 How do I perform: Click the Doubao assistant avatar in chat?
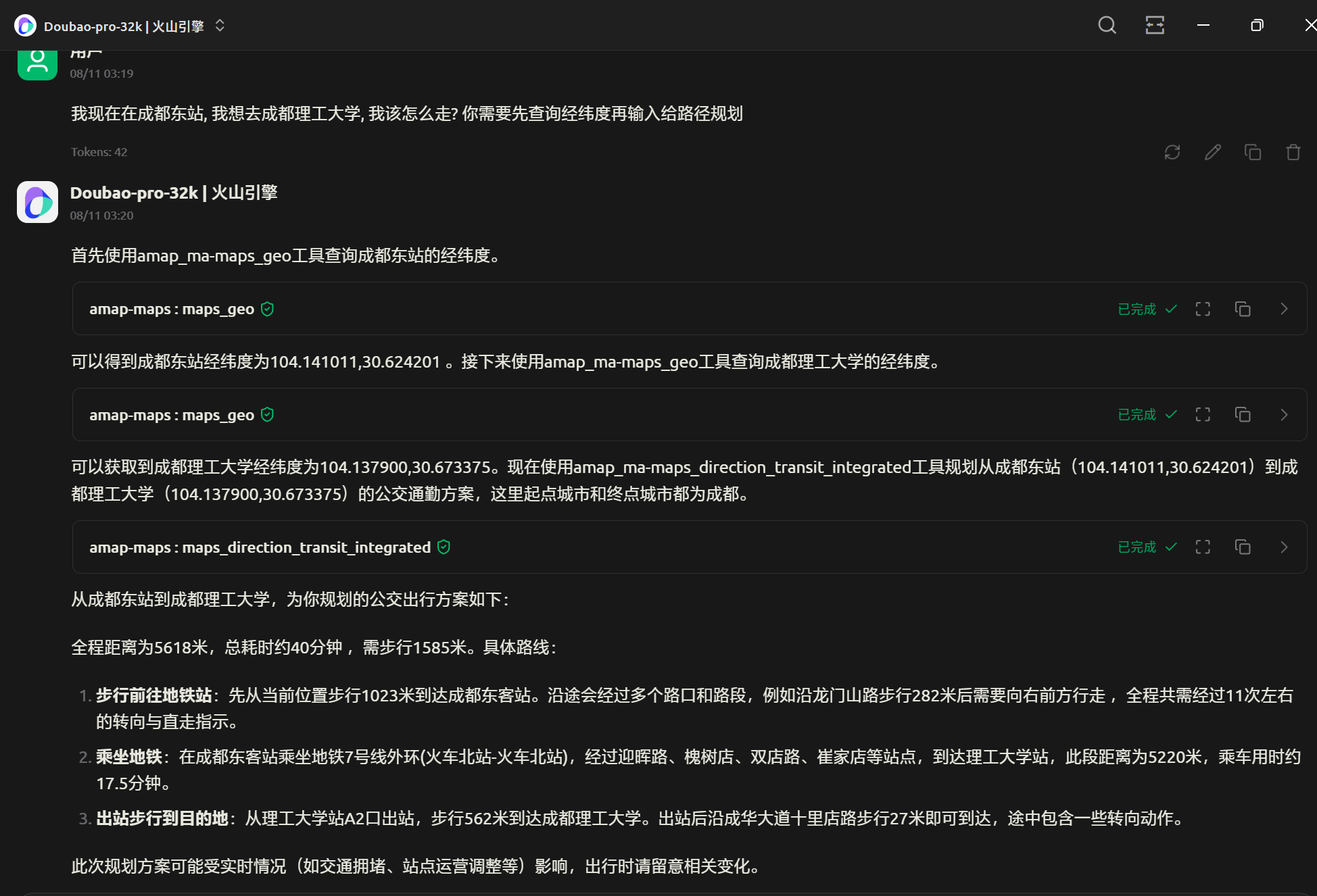(37, 201)
